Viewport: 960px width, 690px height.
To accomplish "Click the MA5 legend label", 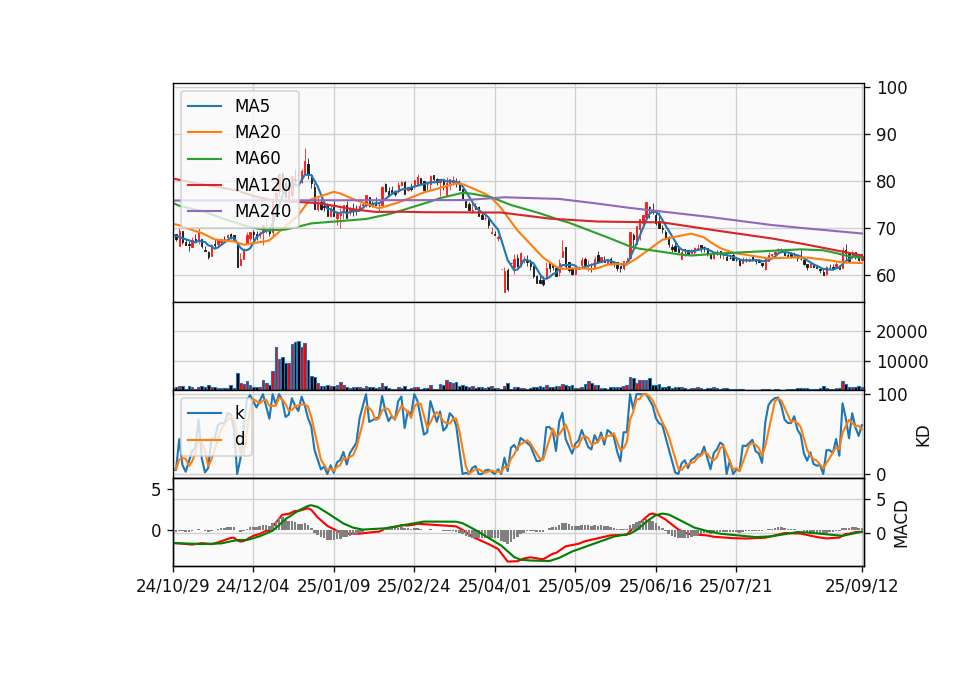I will click(x=252, y=106).
